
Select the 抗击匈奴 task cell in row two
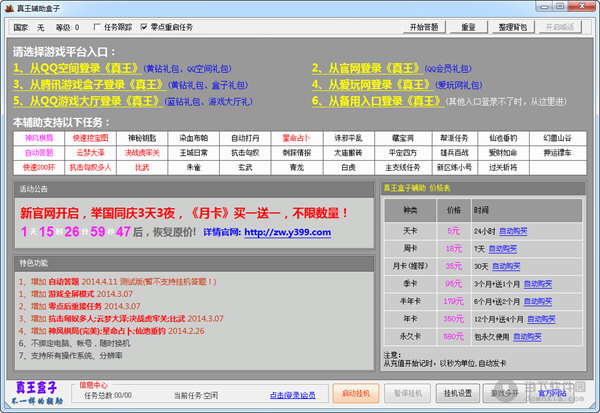[245, 153]
